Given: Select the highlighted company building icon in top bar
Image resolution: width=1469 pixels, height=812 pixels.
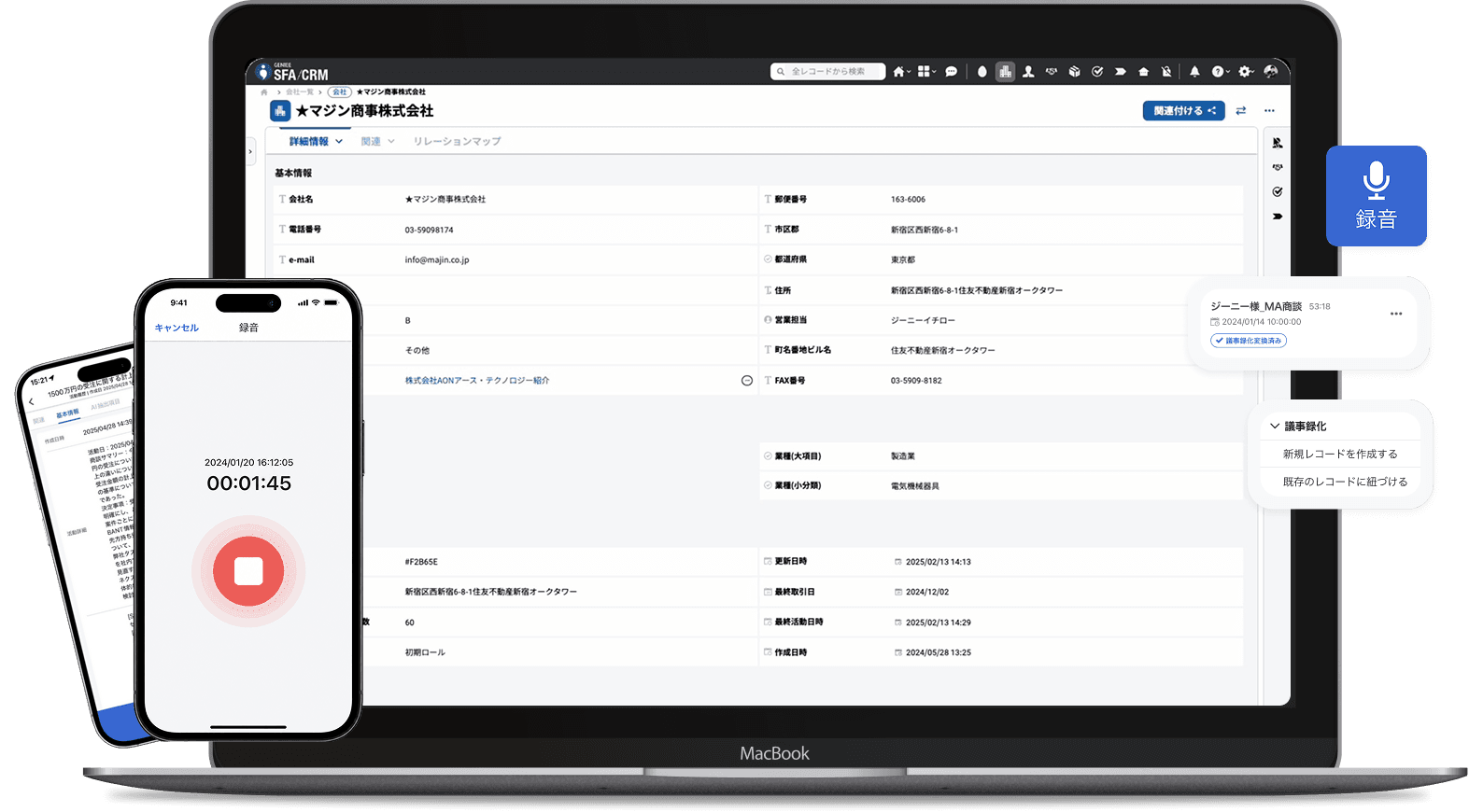Looking at the screenshot, I should pyautogui.click(x=1005, y=72).
